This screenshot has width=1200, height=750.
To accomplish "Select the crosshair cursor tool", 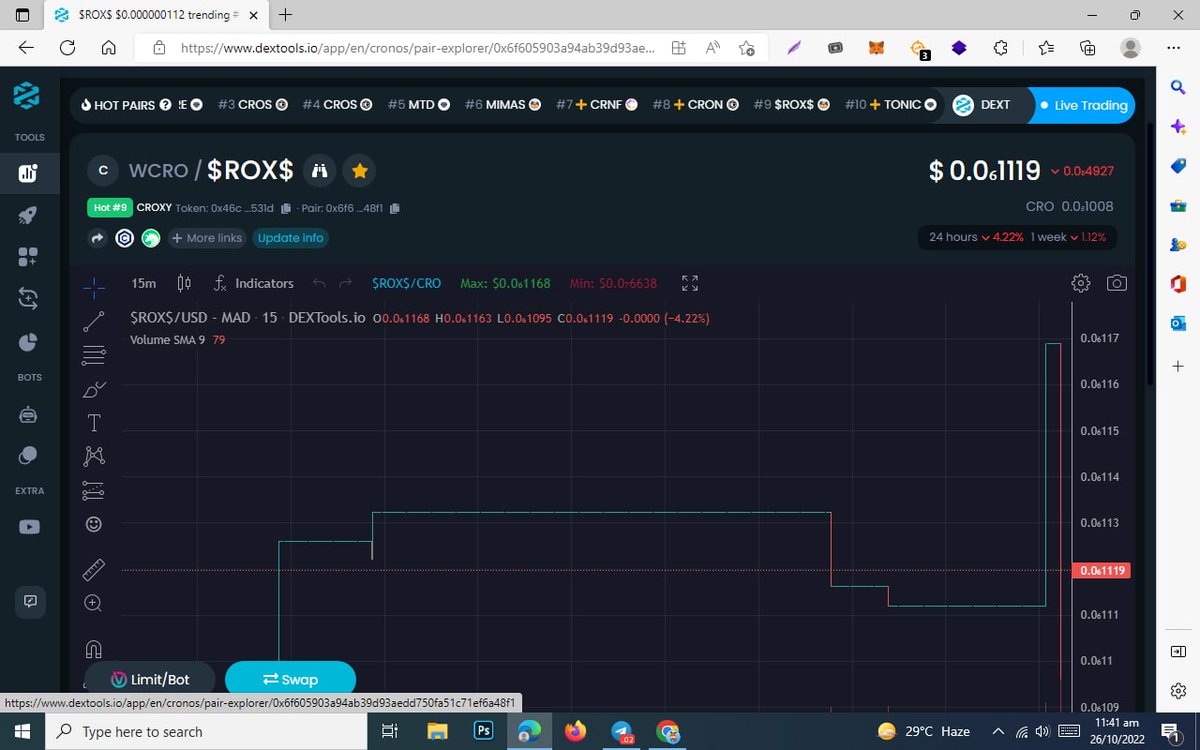I will click(93, 287).
